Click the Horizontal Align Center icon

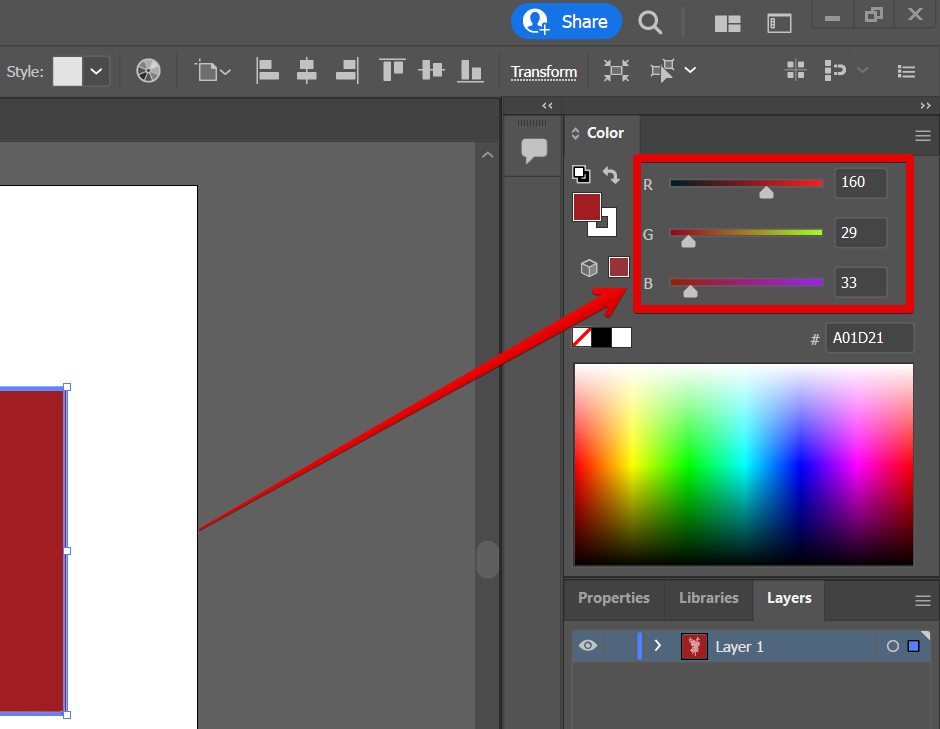click(x=307, y=71)
